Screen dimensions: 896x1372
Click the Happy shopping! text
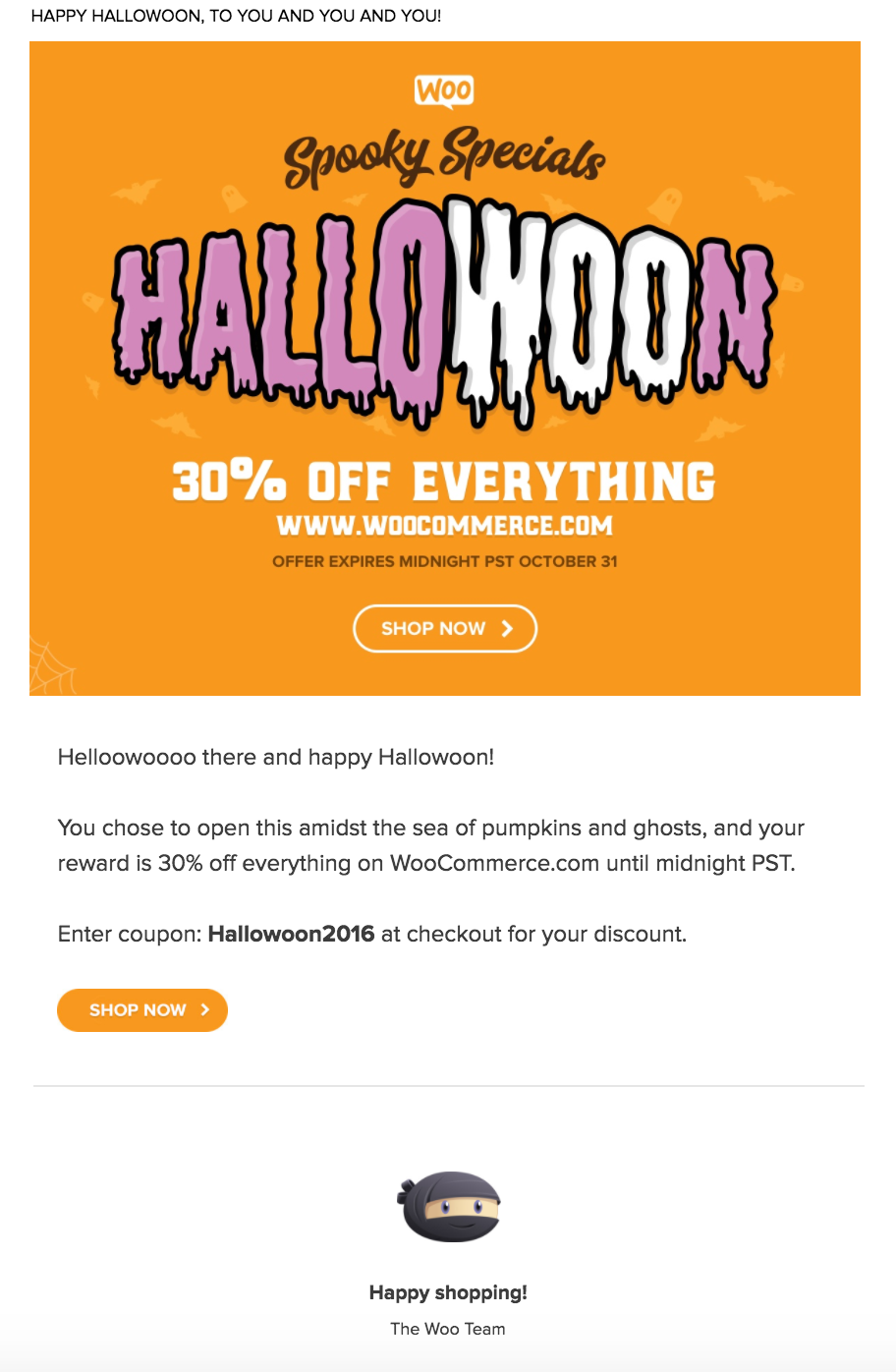pyautogui.click(x=448, y=1292)
